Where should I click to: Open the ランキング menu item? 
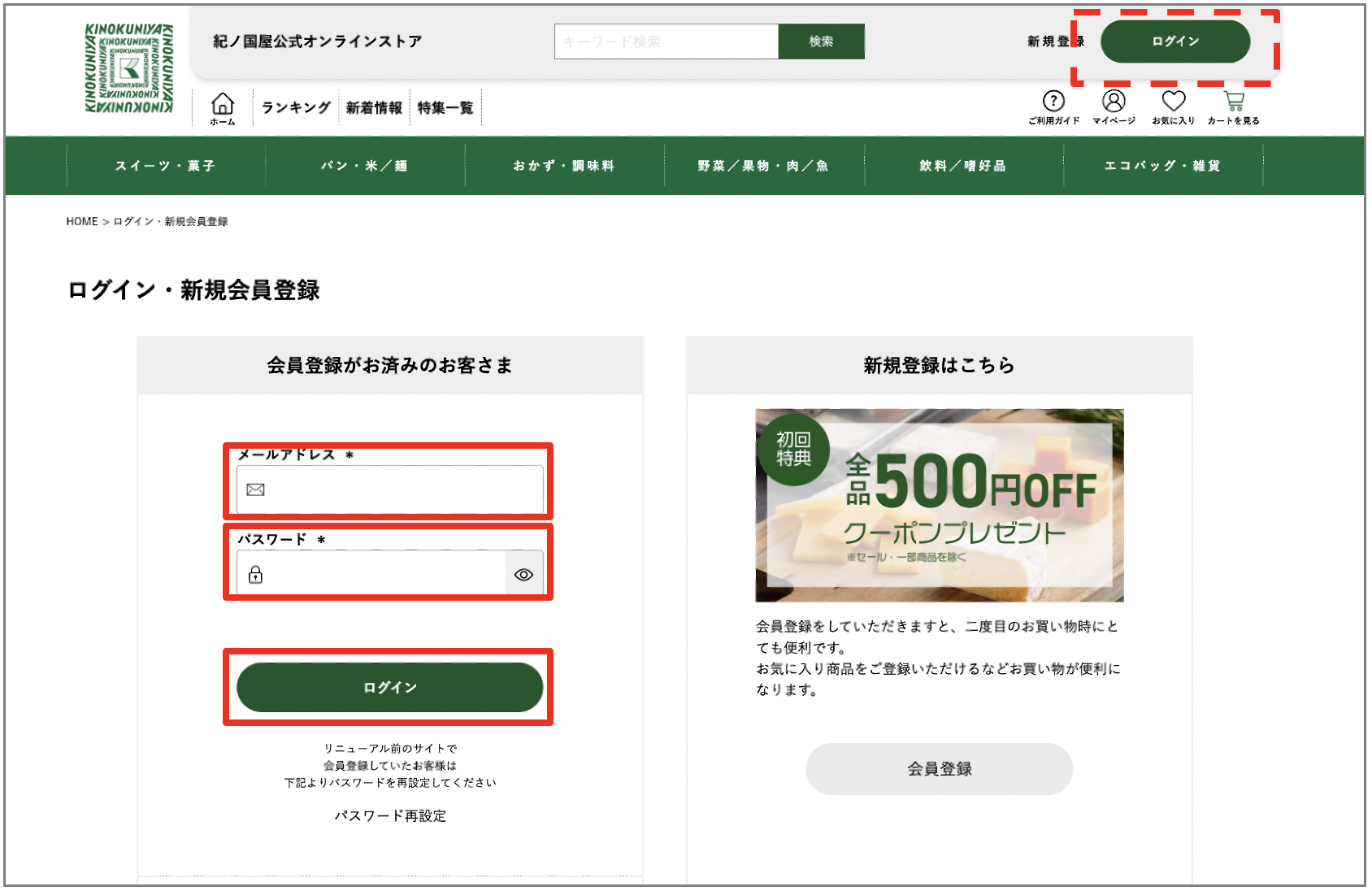(295, 106)
